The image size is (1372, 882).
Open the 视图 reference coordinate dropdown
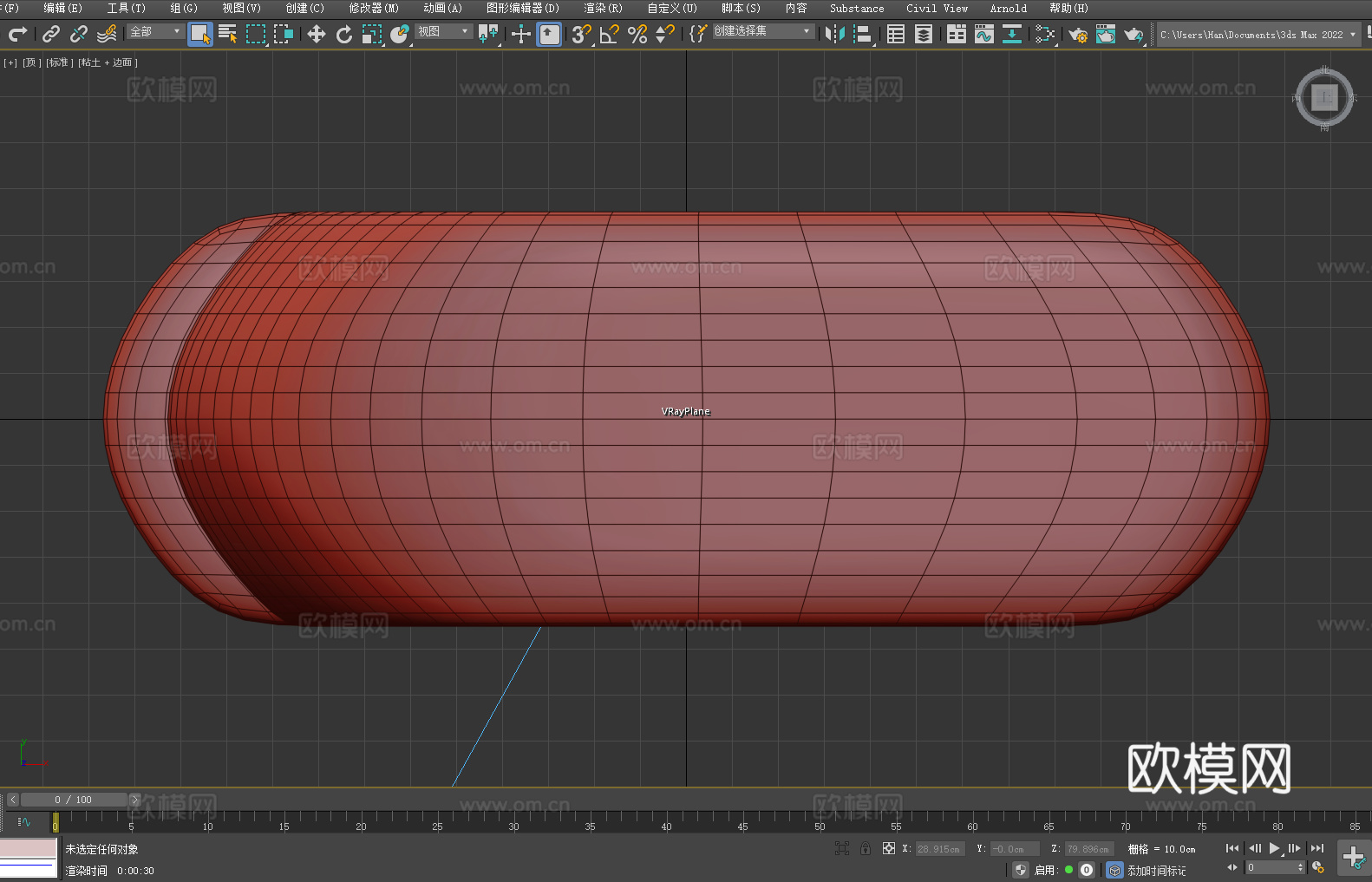(442, 31)
